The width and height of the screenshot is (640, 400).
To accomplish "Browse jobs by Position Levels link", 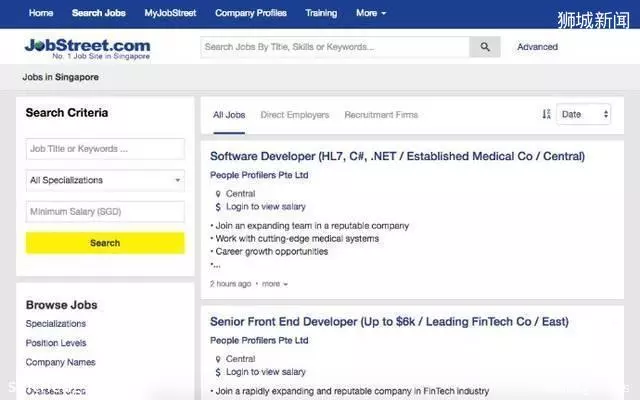I will click(56, 343).
